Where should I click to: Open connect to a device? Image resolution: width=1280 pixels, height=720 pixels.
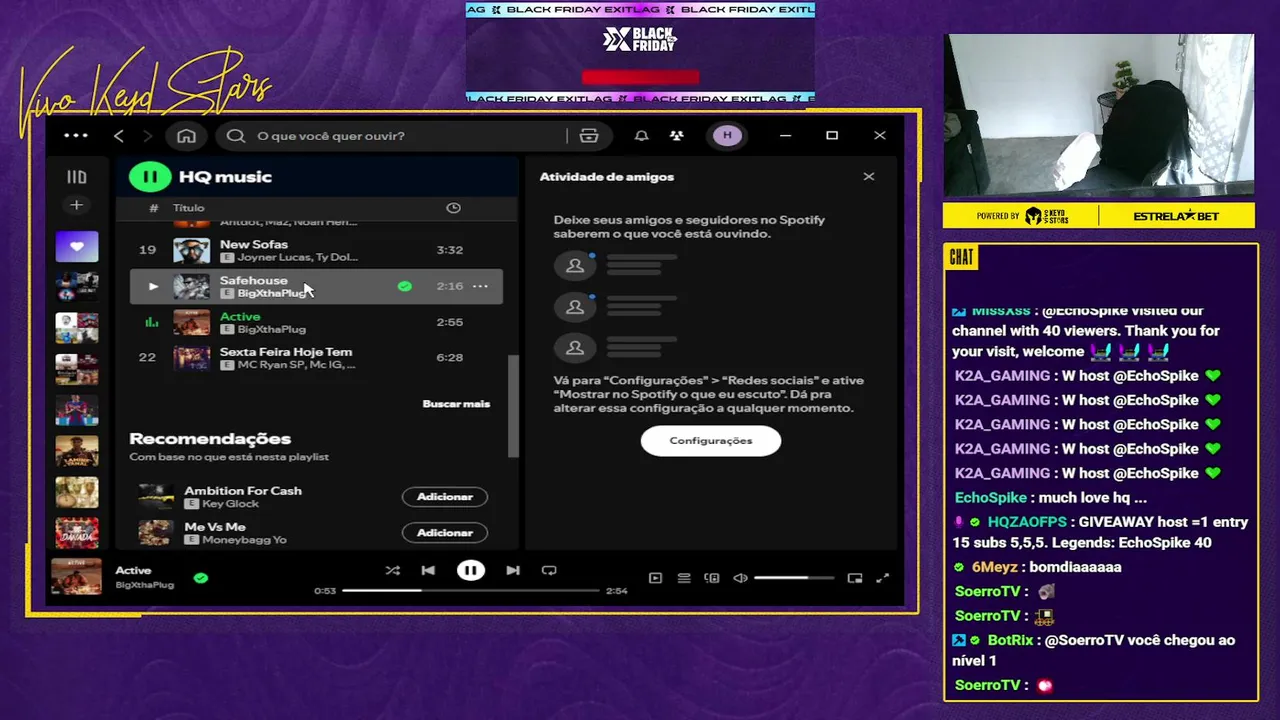click(712, 578)
